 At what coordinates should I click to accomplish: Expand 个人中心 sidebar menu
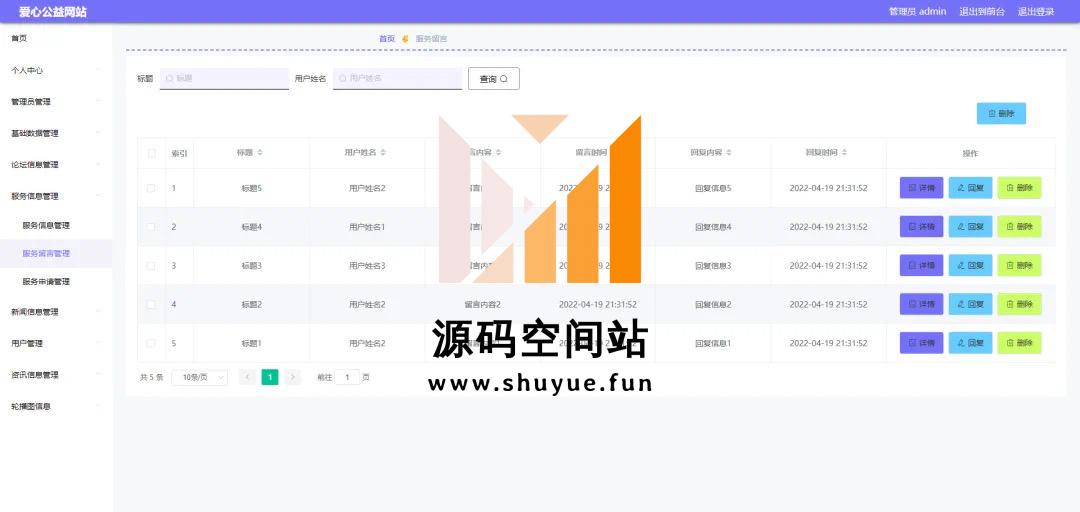[x=56, y=70]
